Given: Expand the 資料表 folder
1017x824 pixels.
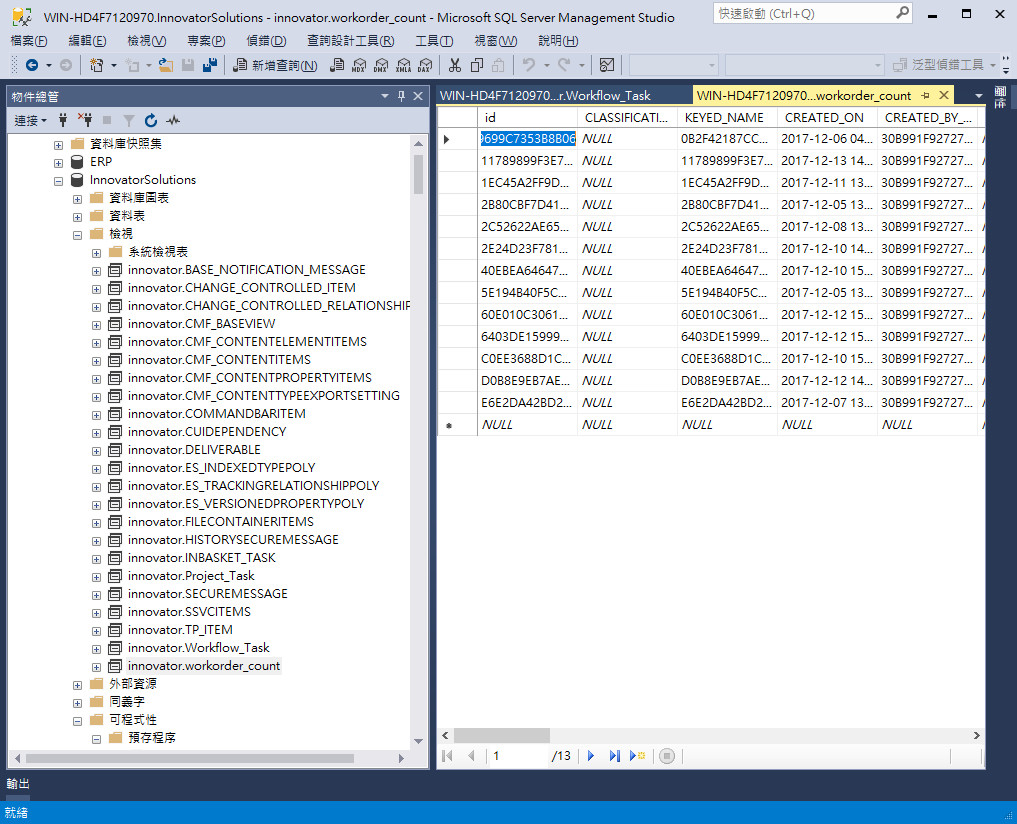Looking at the screenshot, I should (78, 217).
